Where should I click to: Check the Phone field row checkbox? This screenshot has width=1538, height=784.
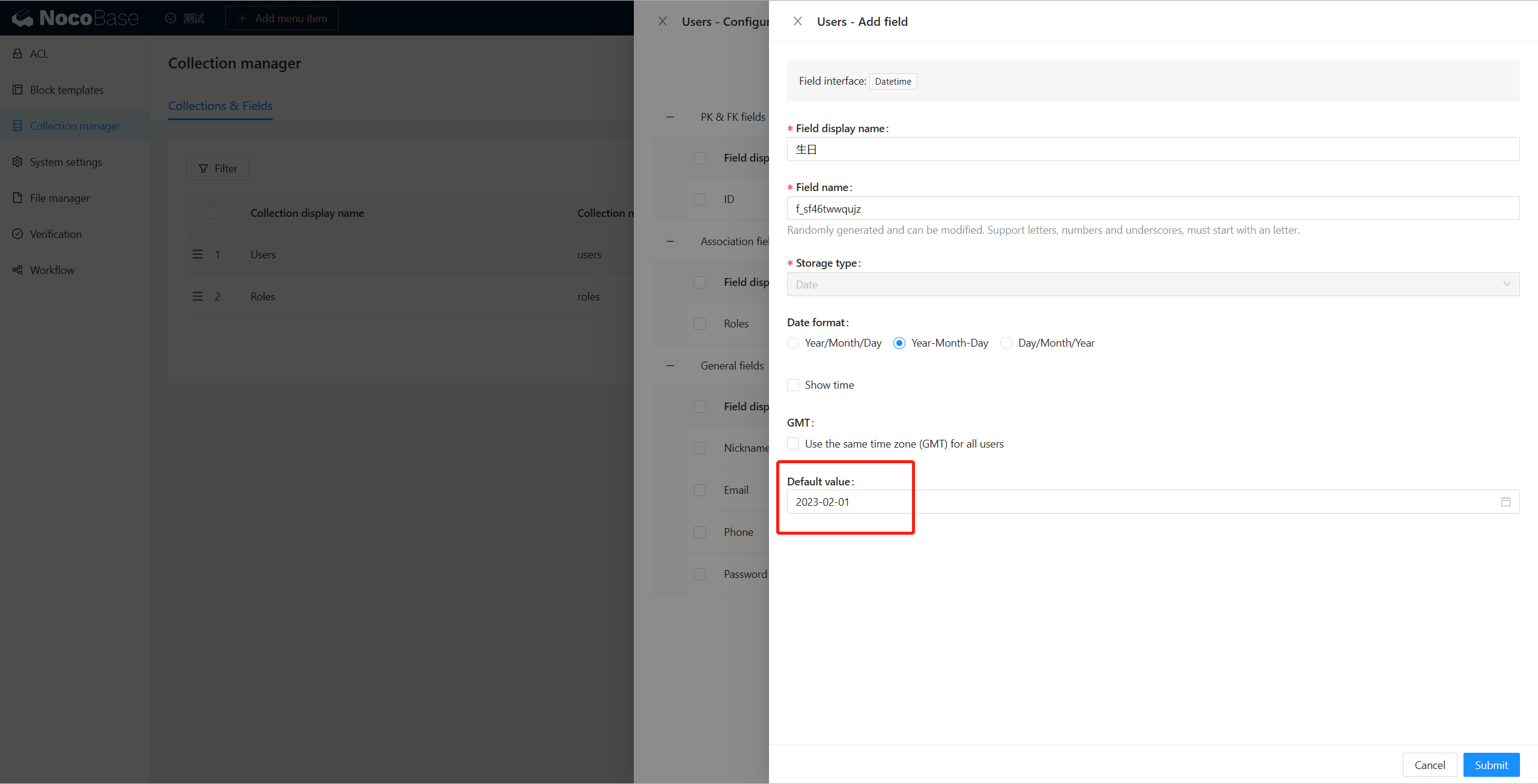point(700,532)
